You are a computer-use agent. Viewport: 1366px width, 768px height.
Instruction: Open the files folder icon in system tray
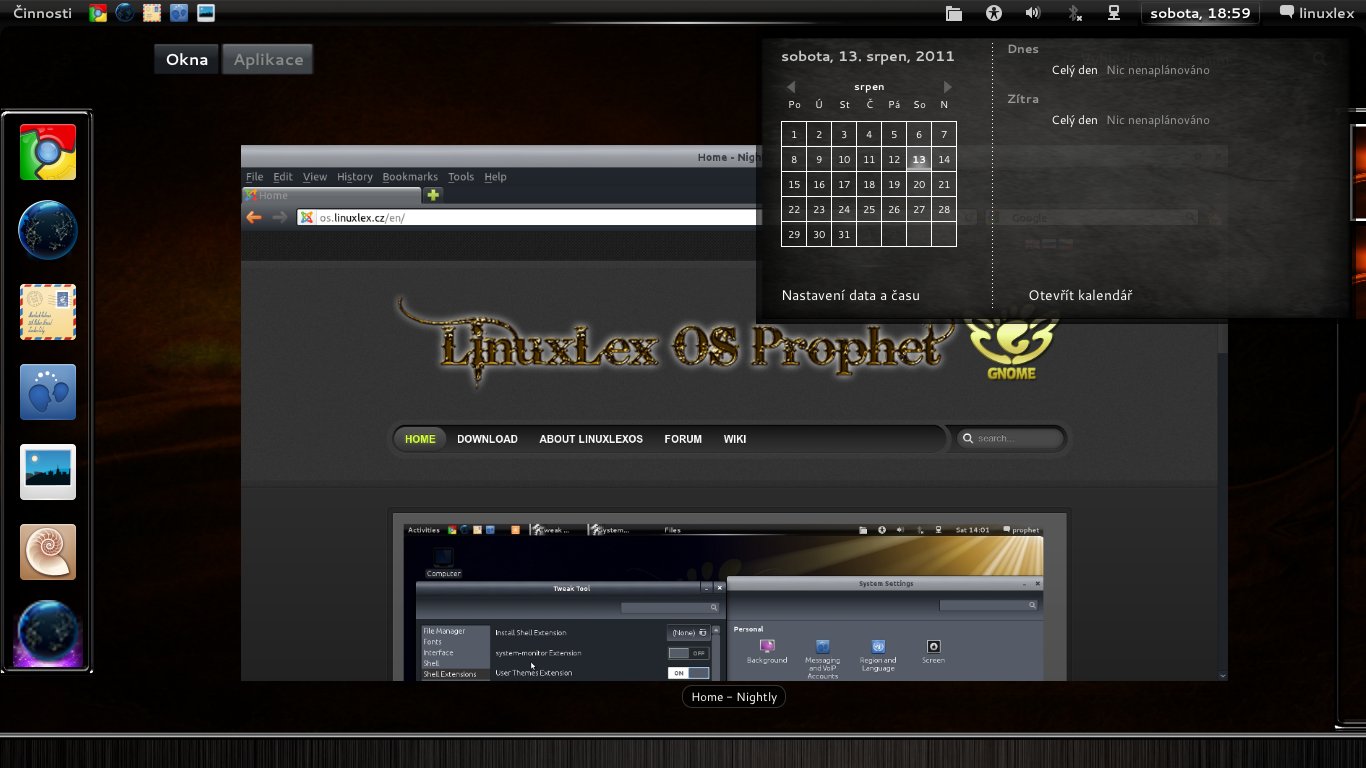click(954, 13)
